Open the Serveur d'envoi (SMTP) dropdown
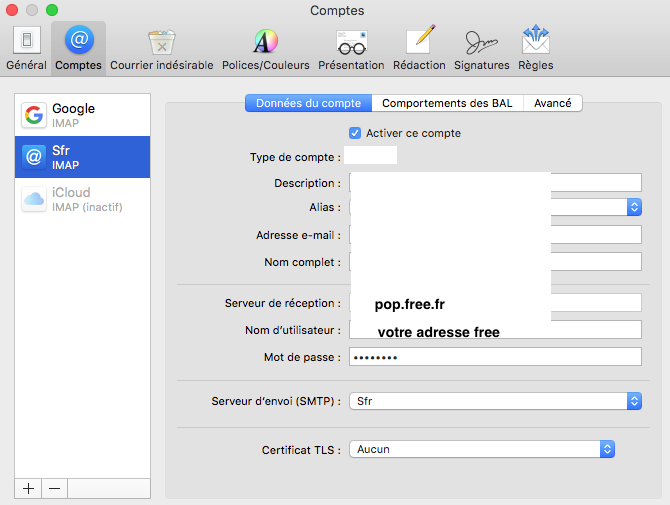Image resolution: width=670 pixels, height=505 pixels. (633, 401)
